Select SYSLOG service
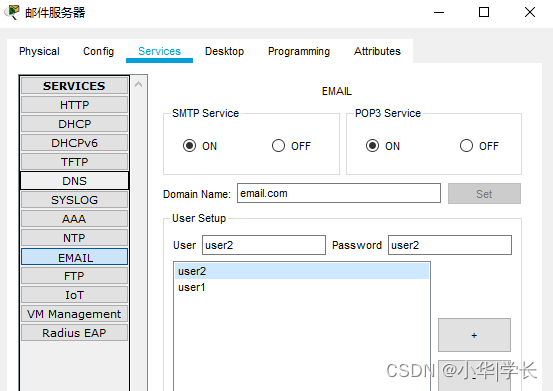553x391 pixels. click(74, 200)
